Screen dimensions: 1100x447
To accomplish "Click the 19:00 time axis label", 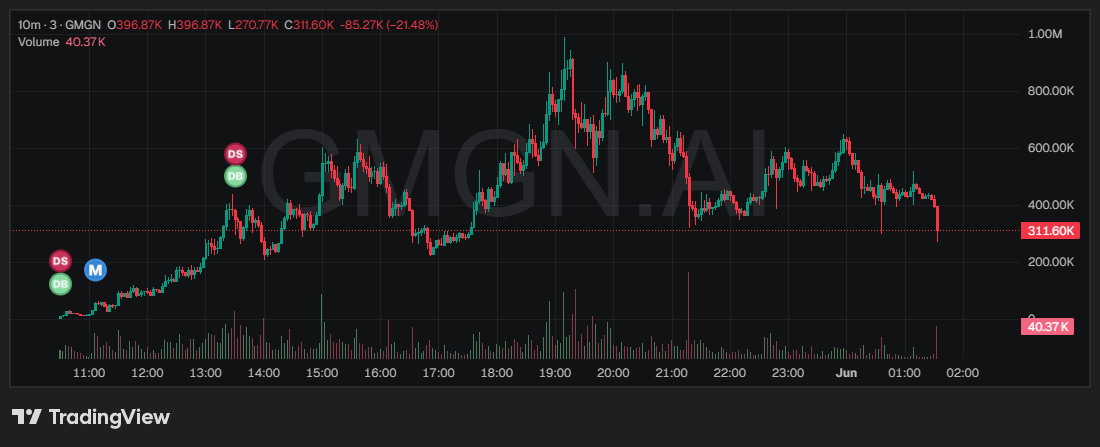I will tap(555, 373).
